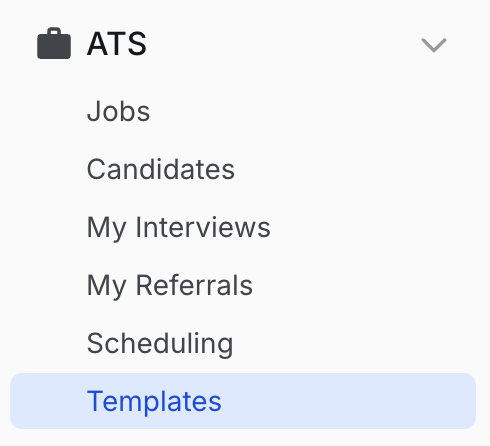Collapse the ATS section chevron
Viewport: 490px width, 446px height.
[434, 45]
